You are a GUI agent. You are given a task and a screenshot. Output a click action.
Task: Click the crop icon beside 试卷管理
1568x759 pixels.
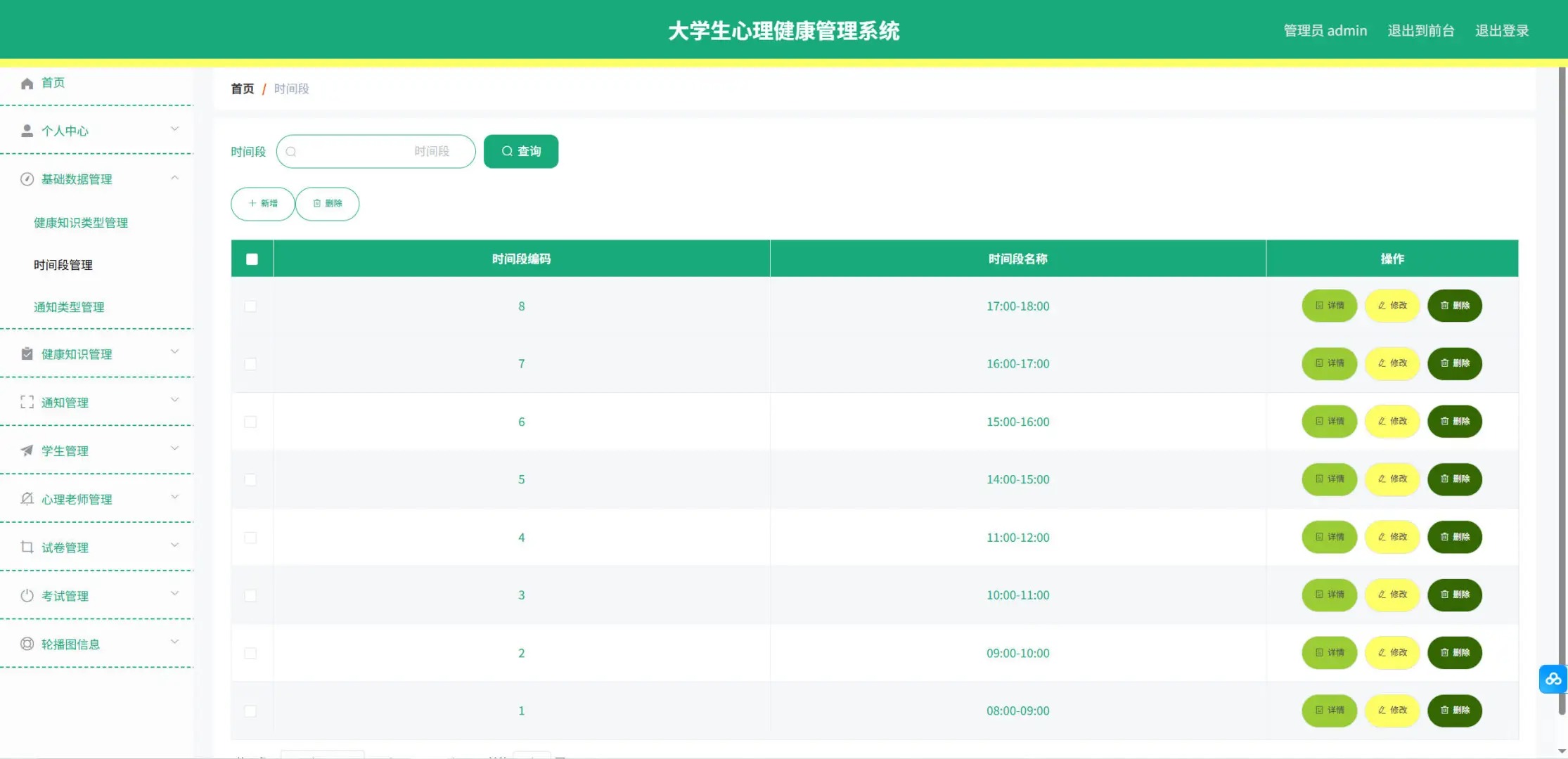coord(27,547)
